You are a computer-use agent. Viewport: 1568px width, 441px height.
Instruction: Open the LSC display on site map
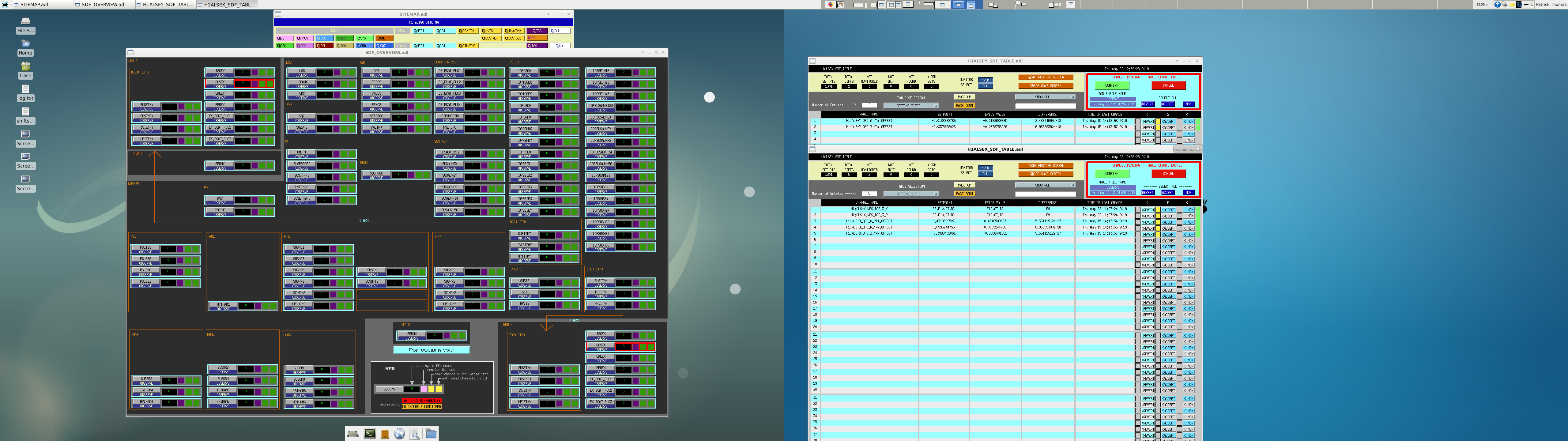point(324,38)
